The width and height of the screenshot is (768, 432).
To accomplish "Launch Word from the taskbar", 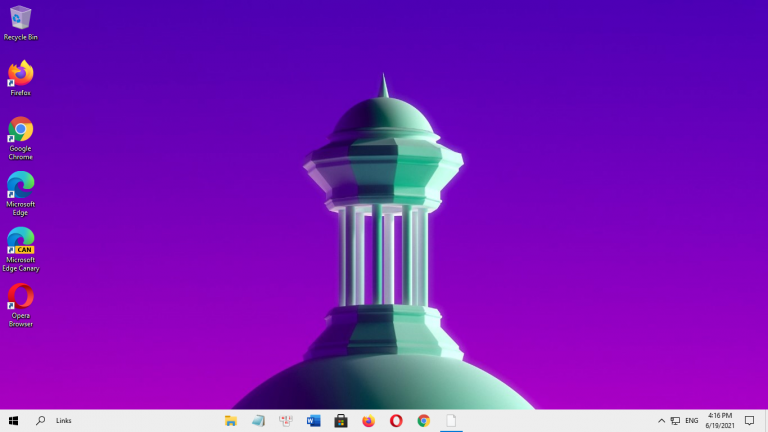I will point(313,421).
